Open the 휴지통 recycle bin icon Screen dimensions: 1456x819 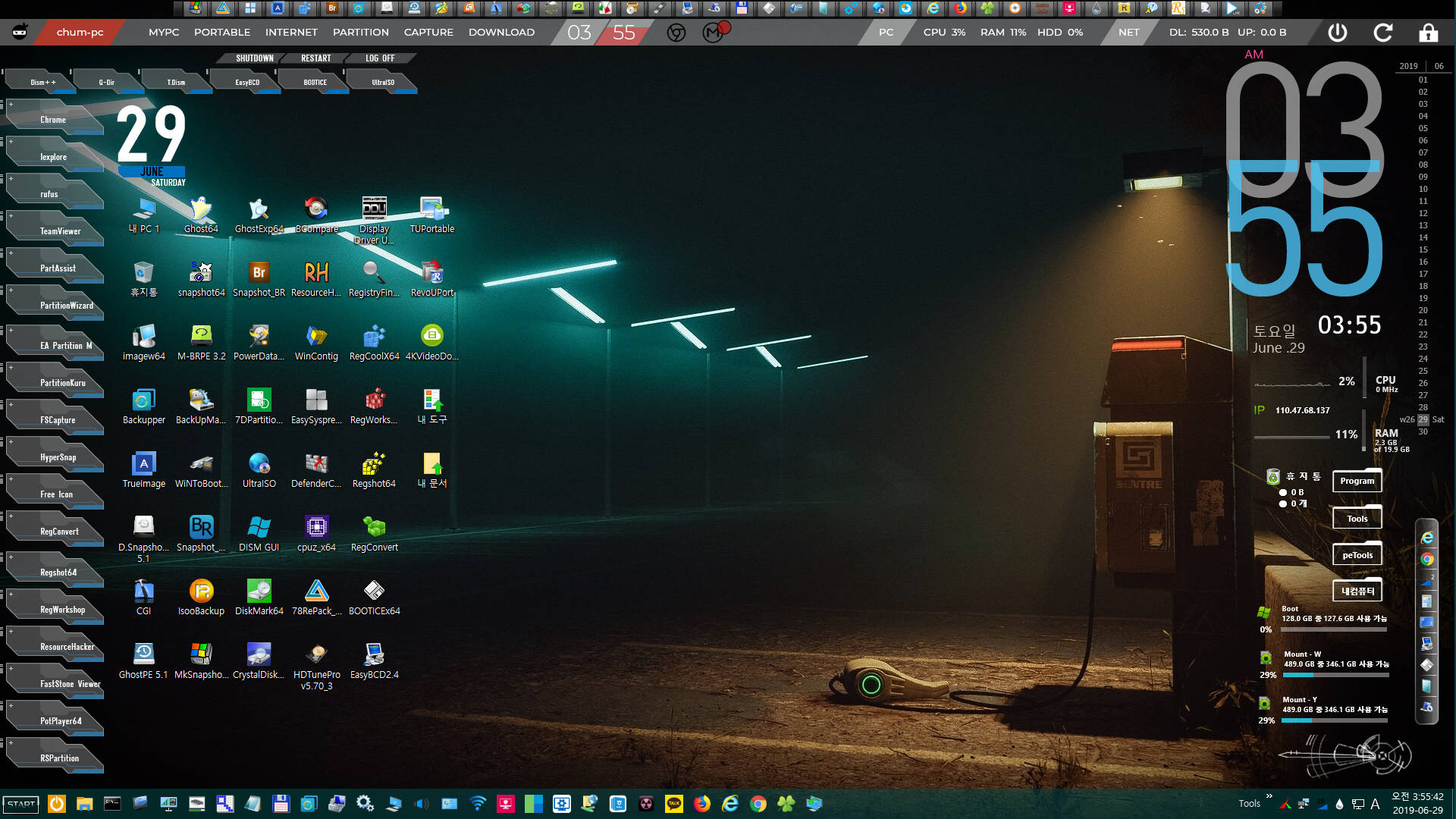[143, 278]
